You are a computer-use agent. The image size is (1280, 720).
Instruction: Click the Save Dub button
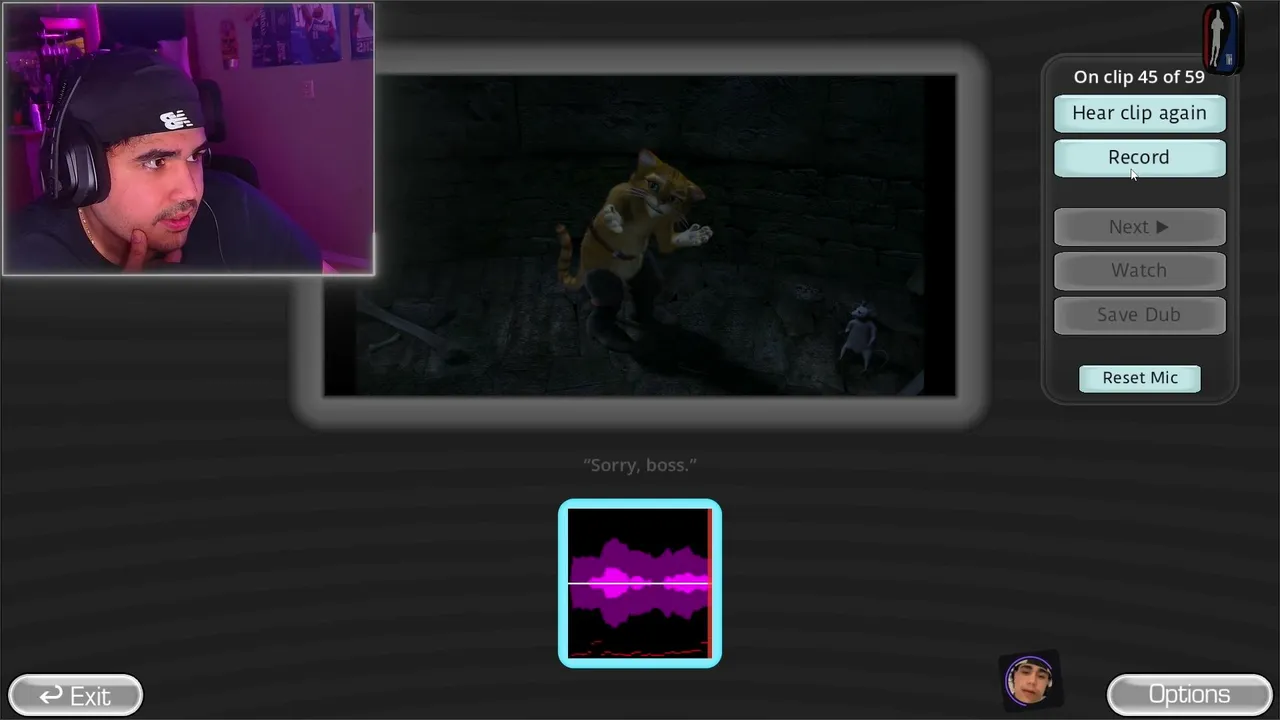(1139, 314)
